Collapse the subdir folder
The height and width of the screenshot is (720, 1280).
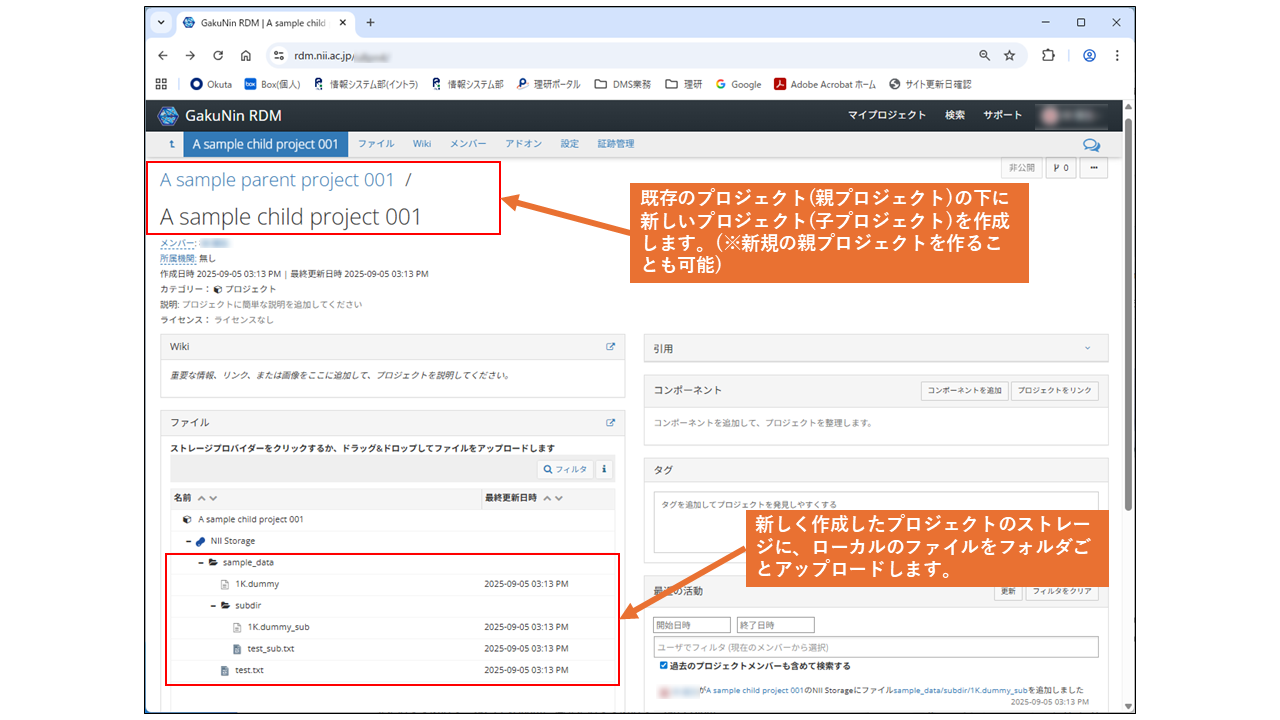pos(213,605)
